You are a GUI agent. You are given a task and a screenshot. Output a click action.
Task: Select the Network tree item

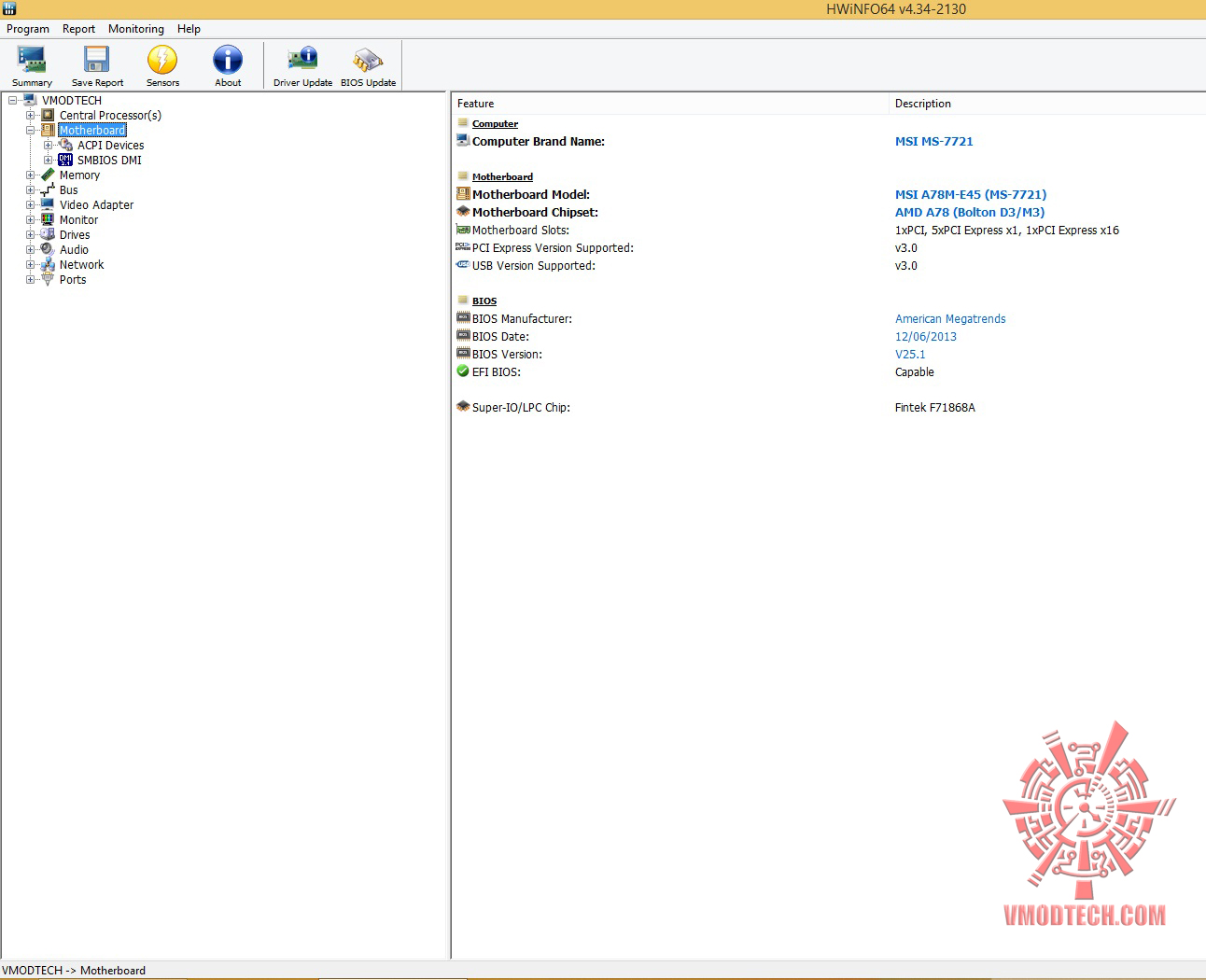(81, 265)
